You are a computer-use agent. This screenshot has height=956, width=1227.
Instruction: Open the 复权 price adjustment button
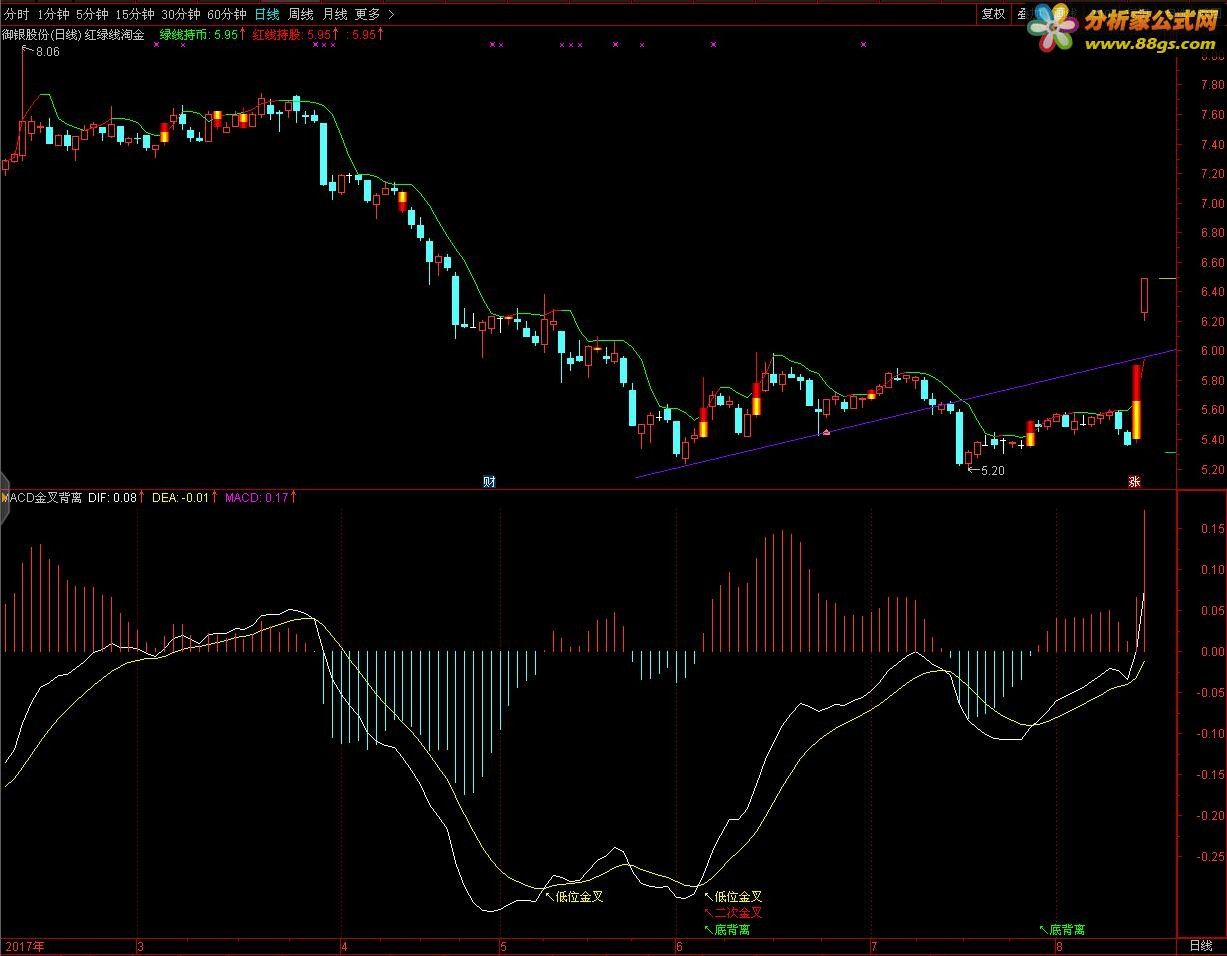pos(992,14)
